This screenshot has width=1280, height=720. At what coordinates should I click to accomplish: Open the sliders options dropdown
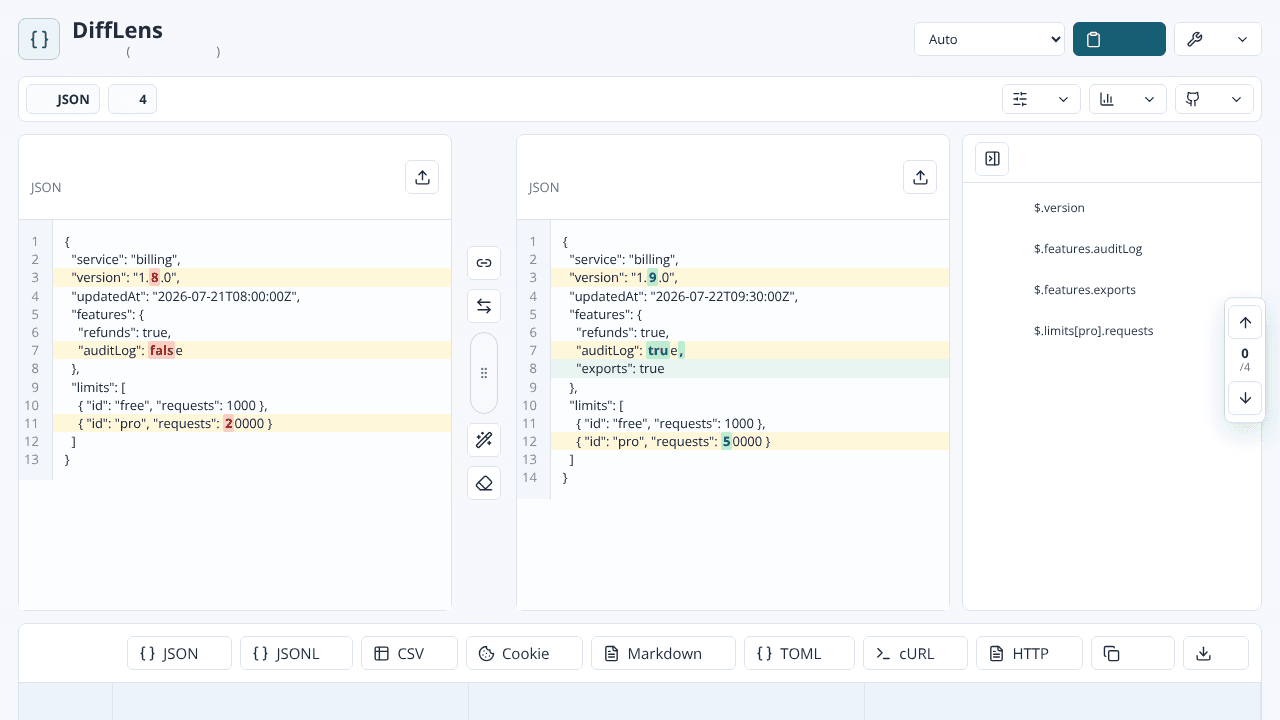[x=1041, y=99]
